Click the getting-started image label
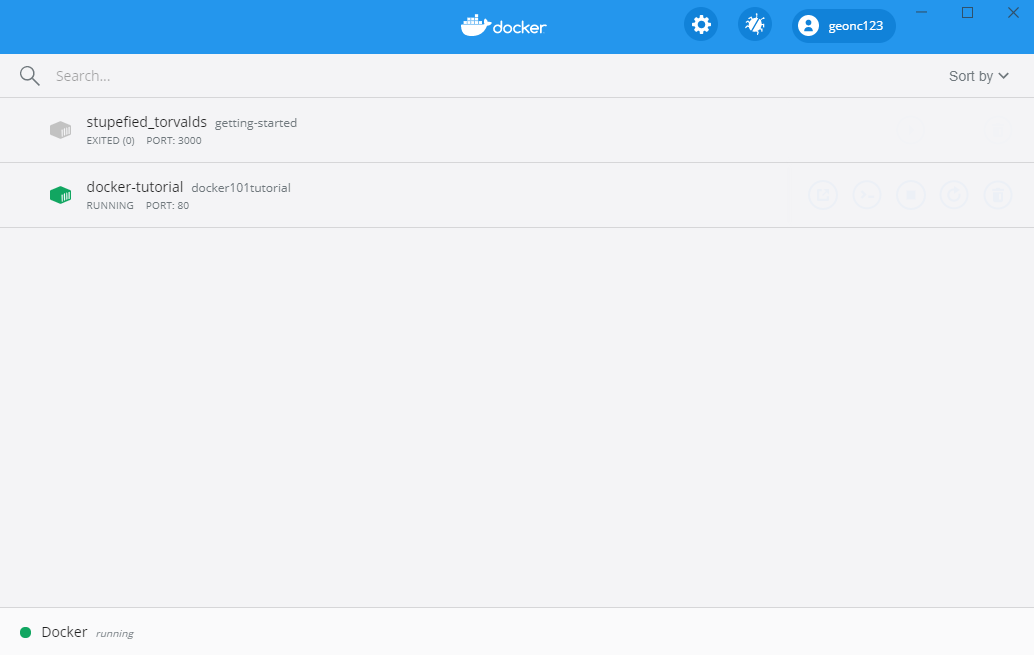Viewport: 1034px width, 655px height. [x=256, y=123]
